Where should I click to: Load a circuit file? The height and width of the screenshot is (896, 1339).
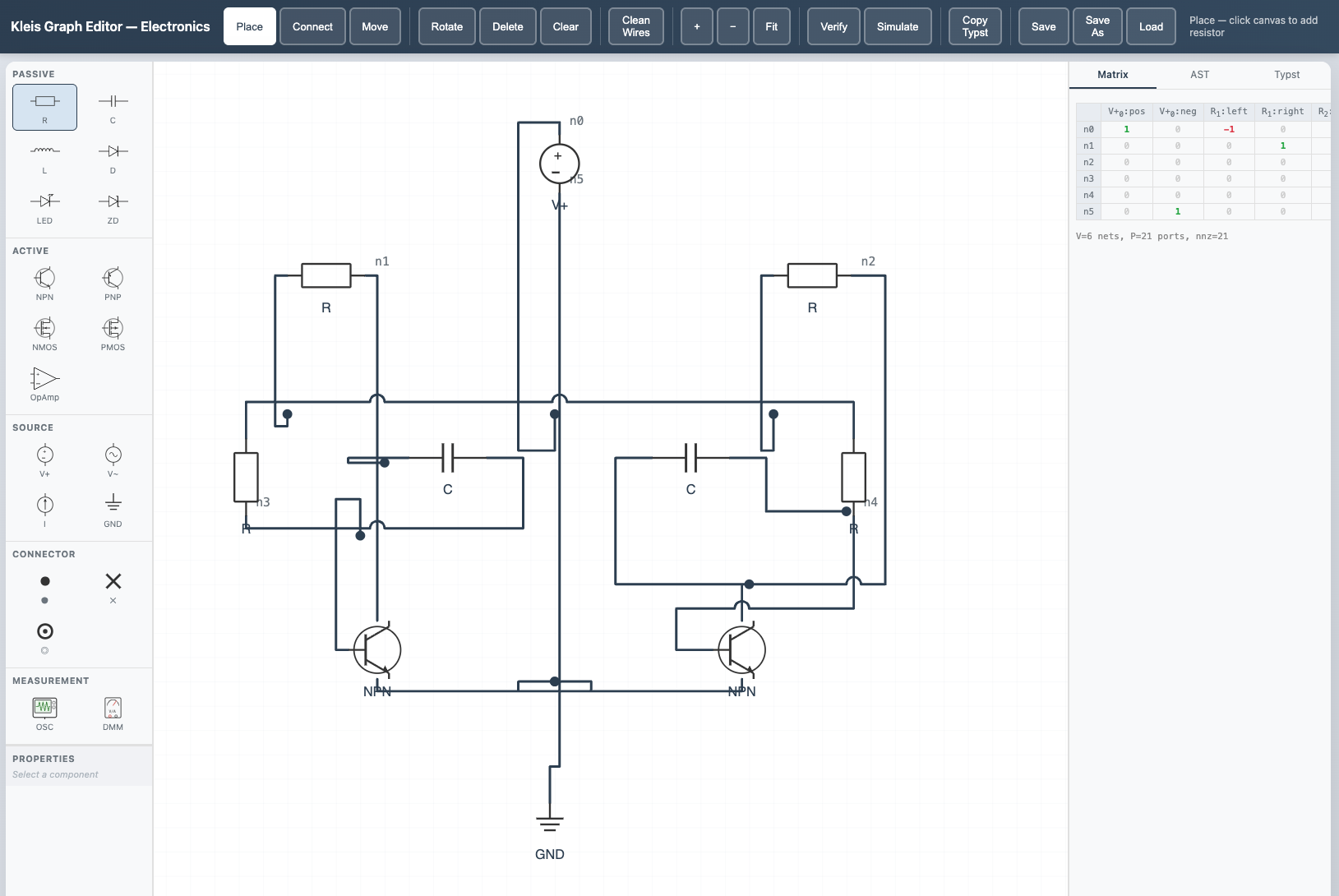(1151, 26)
